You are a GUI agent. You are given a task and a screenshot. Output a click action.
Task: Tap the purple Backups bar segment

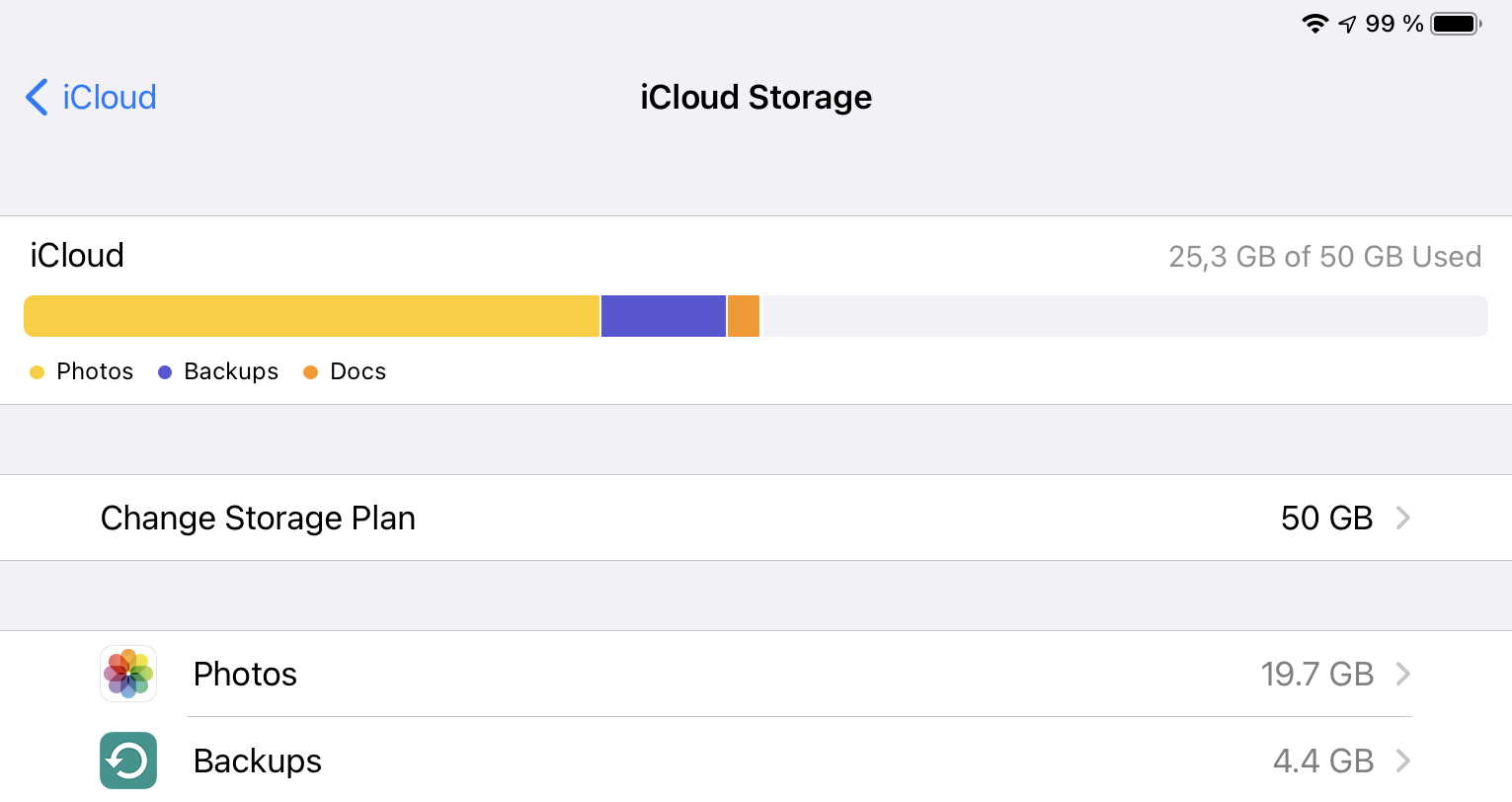(x=664, y=316)
